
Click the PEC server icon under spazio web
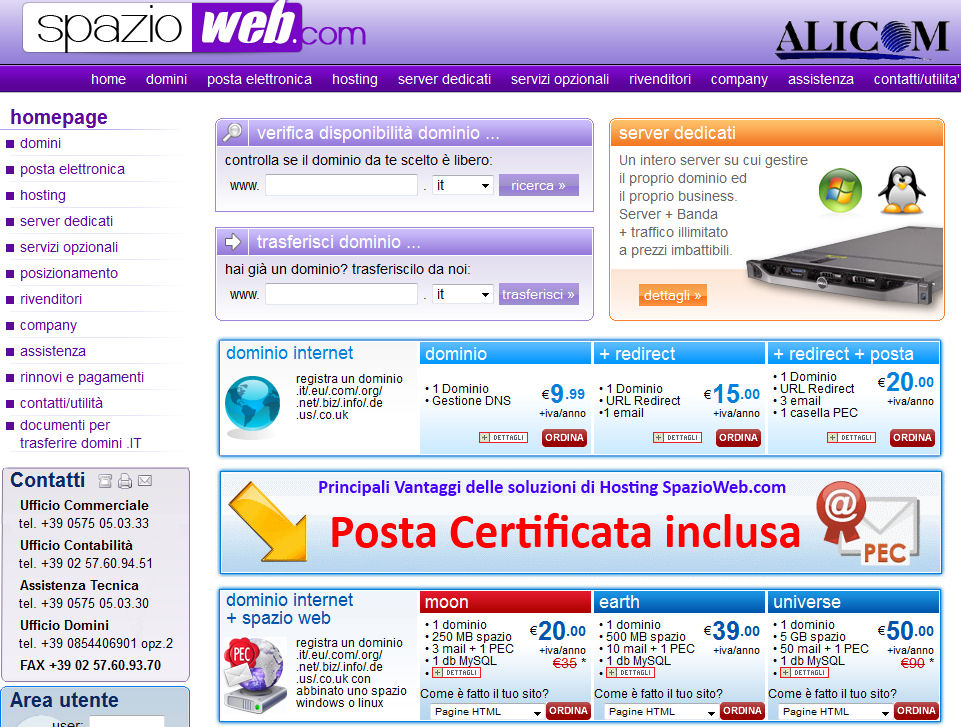click(256, 674)
